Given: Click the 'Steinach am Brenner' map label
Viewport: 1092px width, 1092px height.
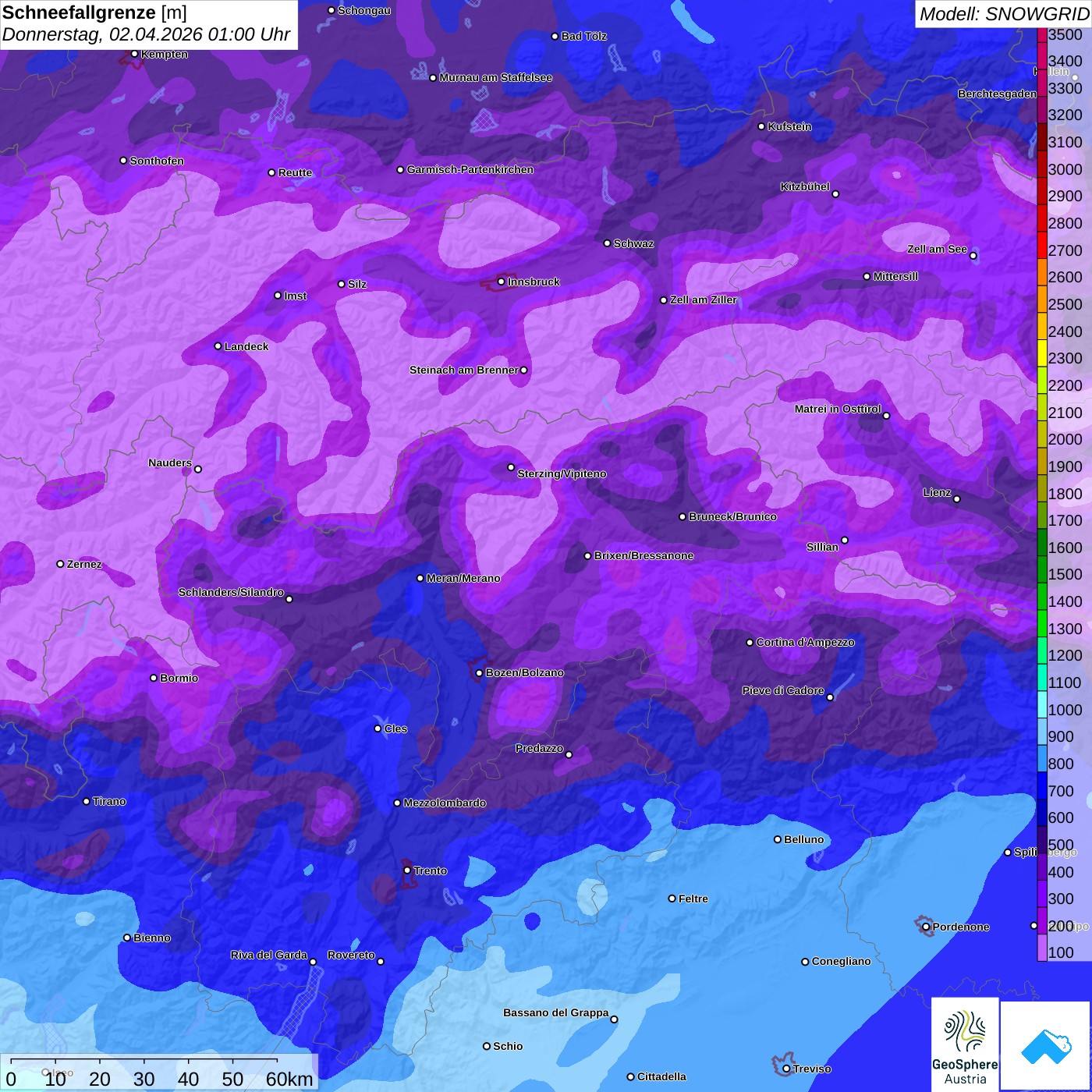Looking at the screenshot, I should tap(463, 370).
